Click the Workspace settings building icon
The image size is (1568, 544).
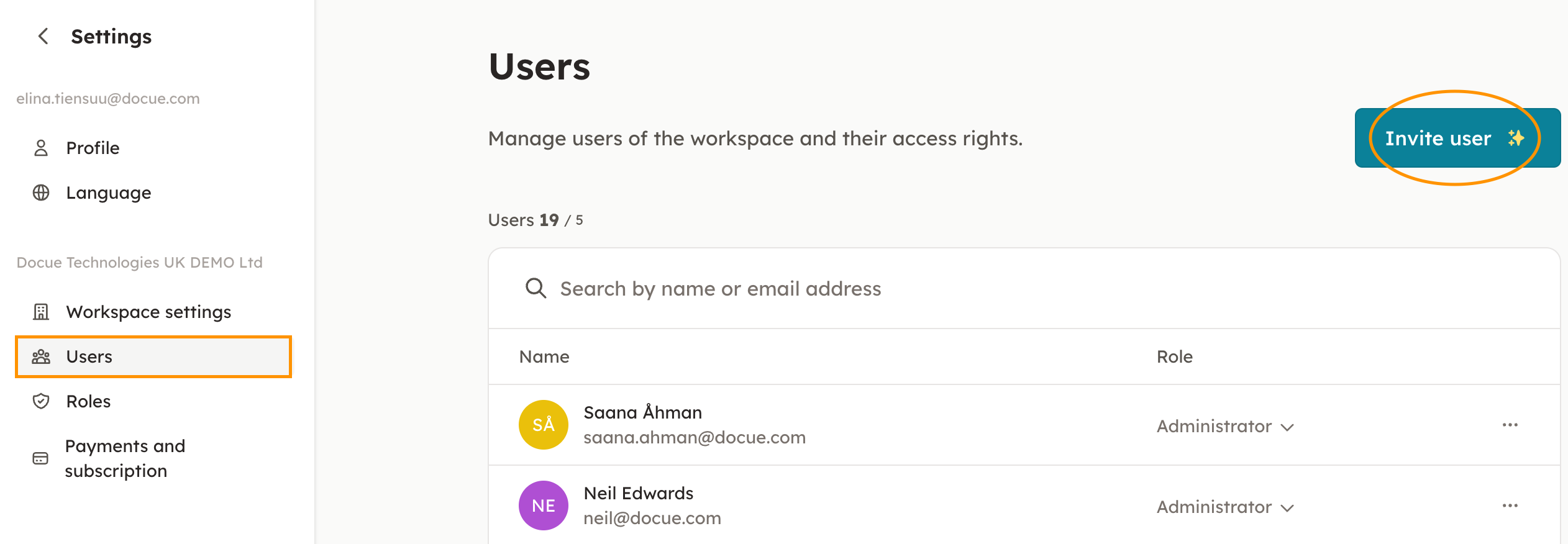41,312
